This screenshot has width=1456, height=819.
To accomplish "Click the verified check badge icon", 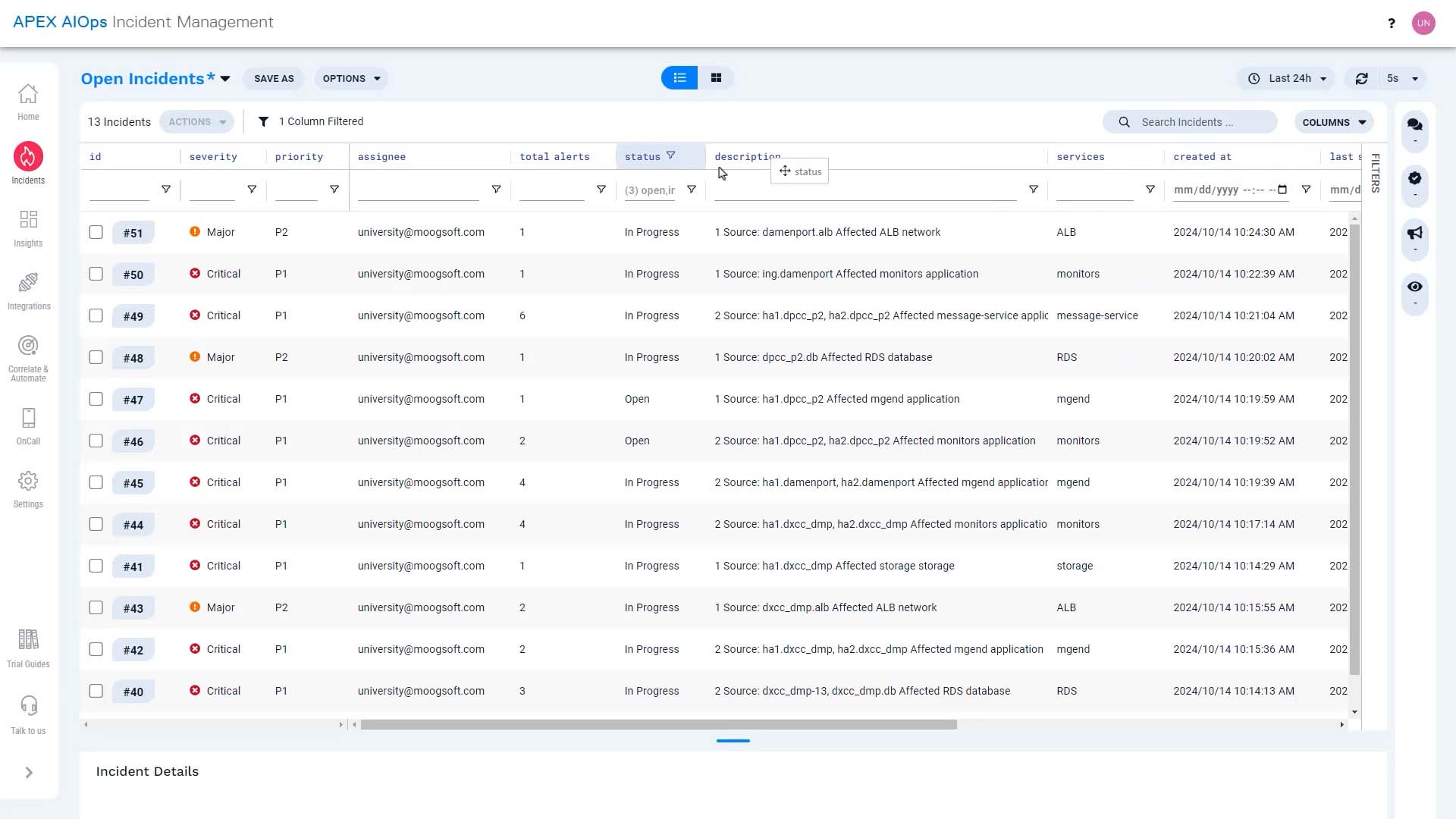I will pyautogui.click(x=1414, y=178).
